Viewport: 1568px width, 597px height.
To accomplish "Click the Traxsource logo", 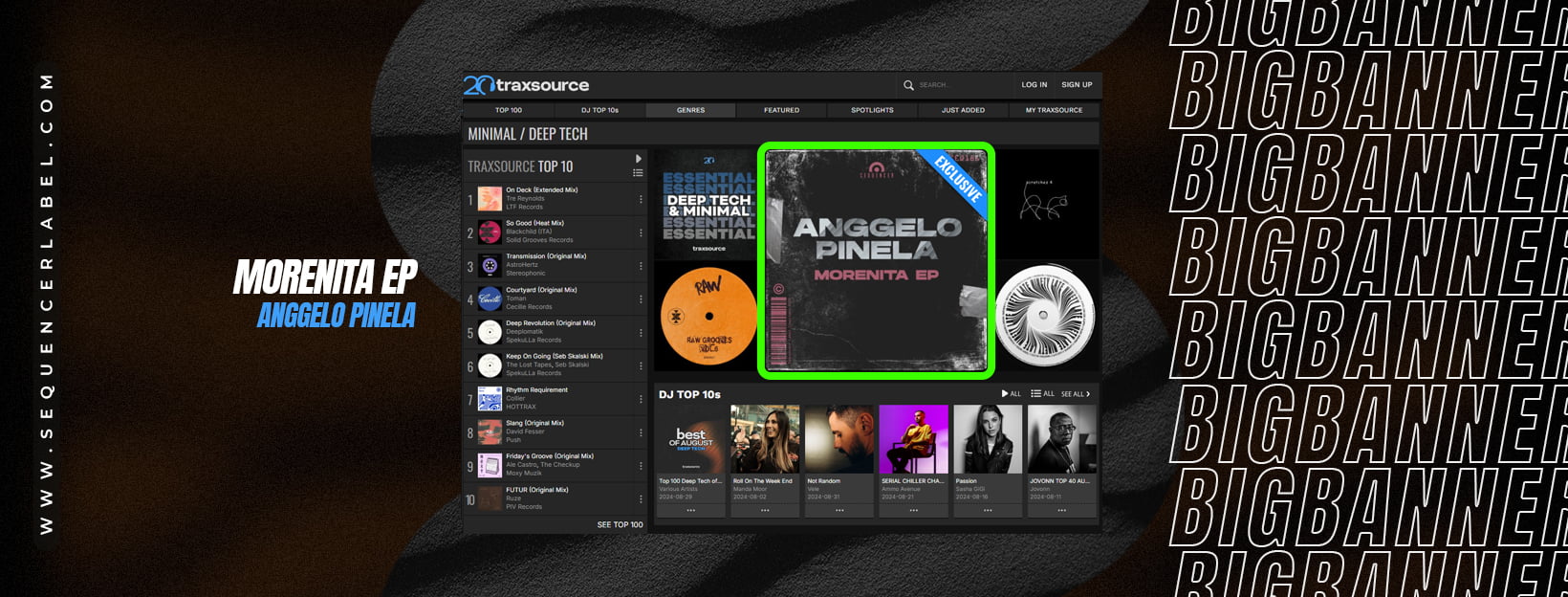I will 526,85.
